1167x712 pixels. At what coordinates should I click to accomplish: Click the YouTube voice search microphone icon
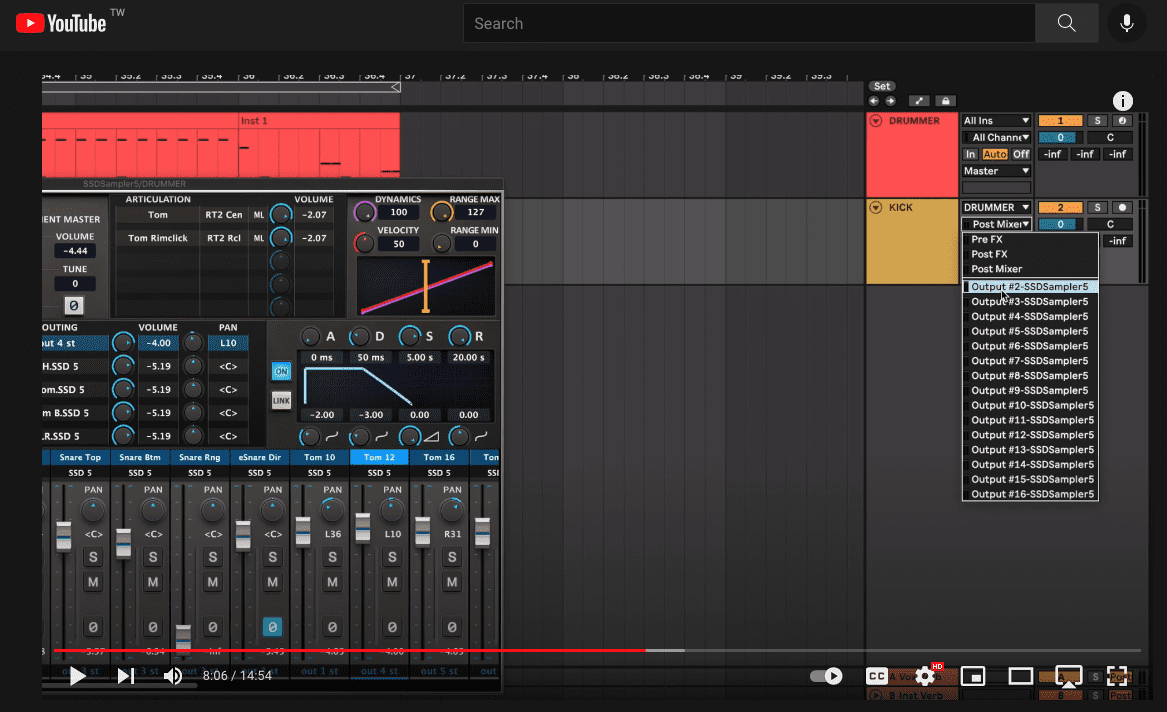(x=1127, y=23)
